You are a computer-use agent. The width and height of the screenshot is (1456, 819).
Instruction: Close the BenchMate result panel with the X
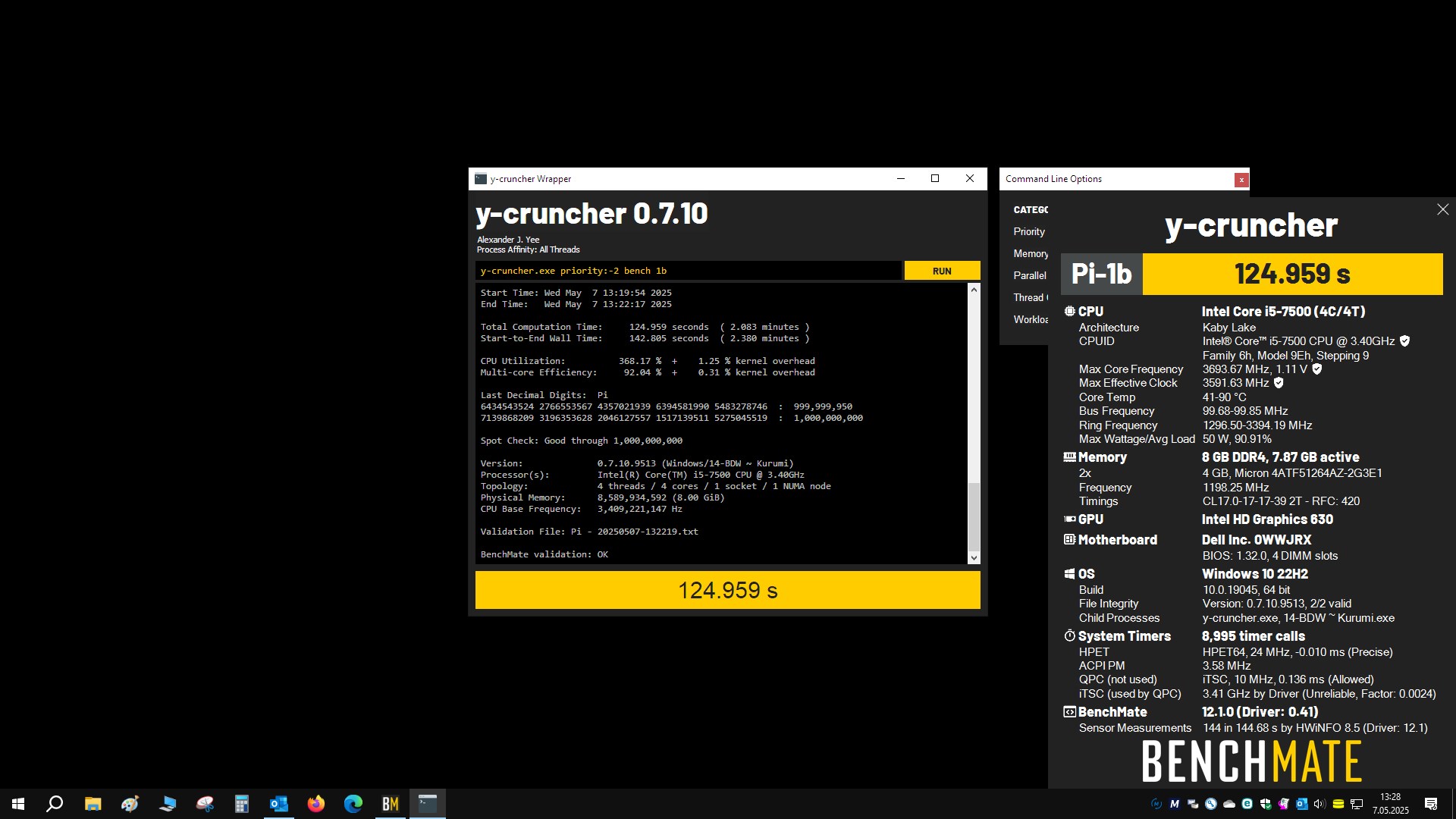point(1442,209)
